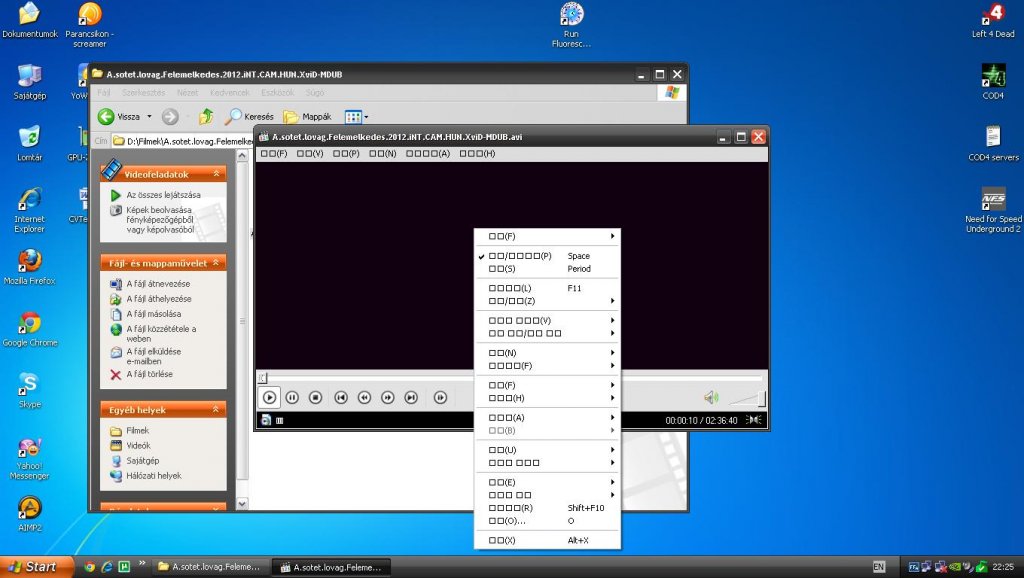Mute audio with the speaker icon
Screen dimensions: 1024x578
point(711,397)
